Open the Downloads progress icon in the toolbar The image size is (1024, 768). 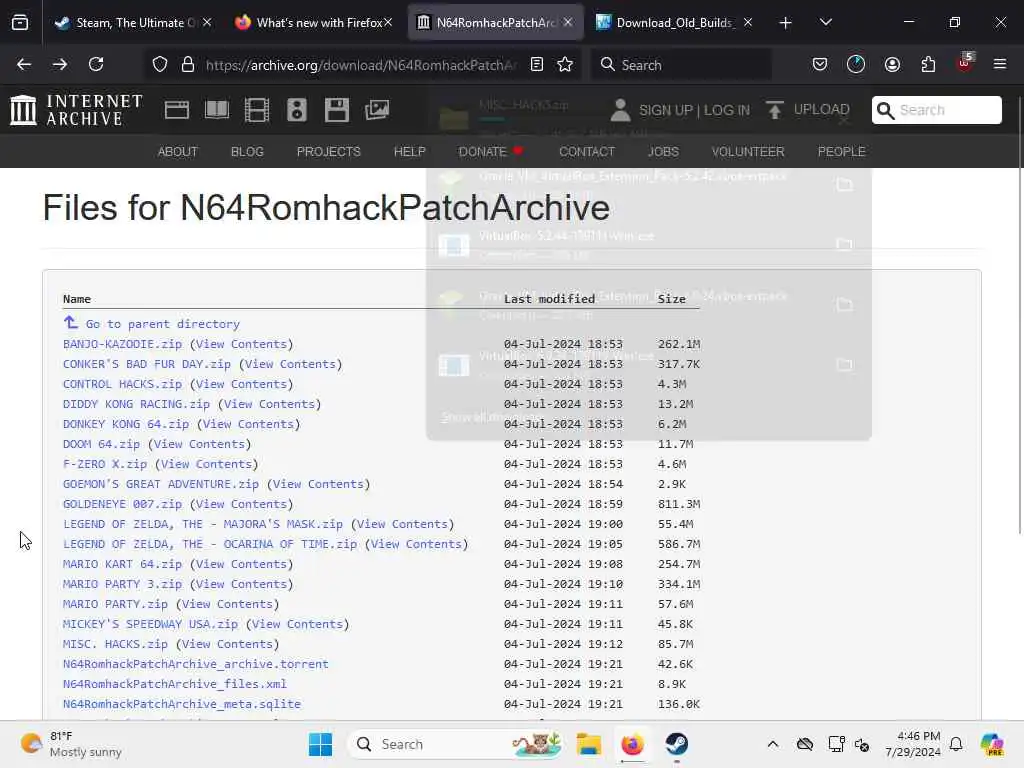pyautogui.click(x=856, y=65)
